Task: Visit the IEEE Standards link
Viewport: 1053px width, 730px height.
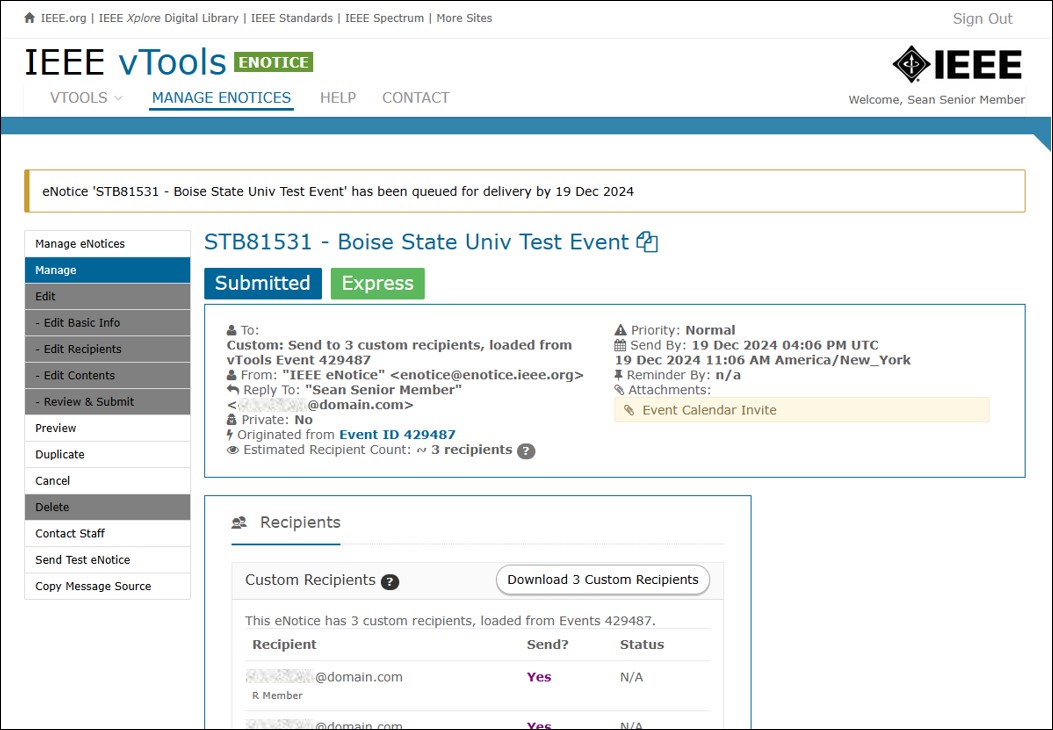Action: coord(291,18)
